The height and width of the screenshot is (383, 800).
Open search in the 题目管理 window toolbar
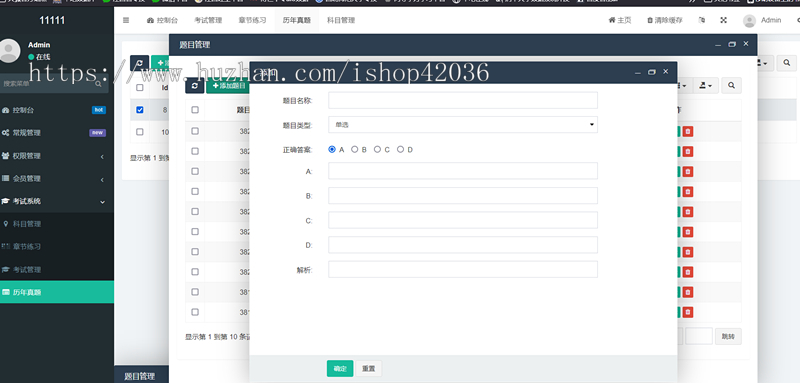point(732,86)
